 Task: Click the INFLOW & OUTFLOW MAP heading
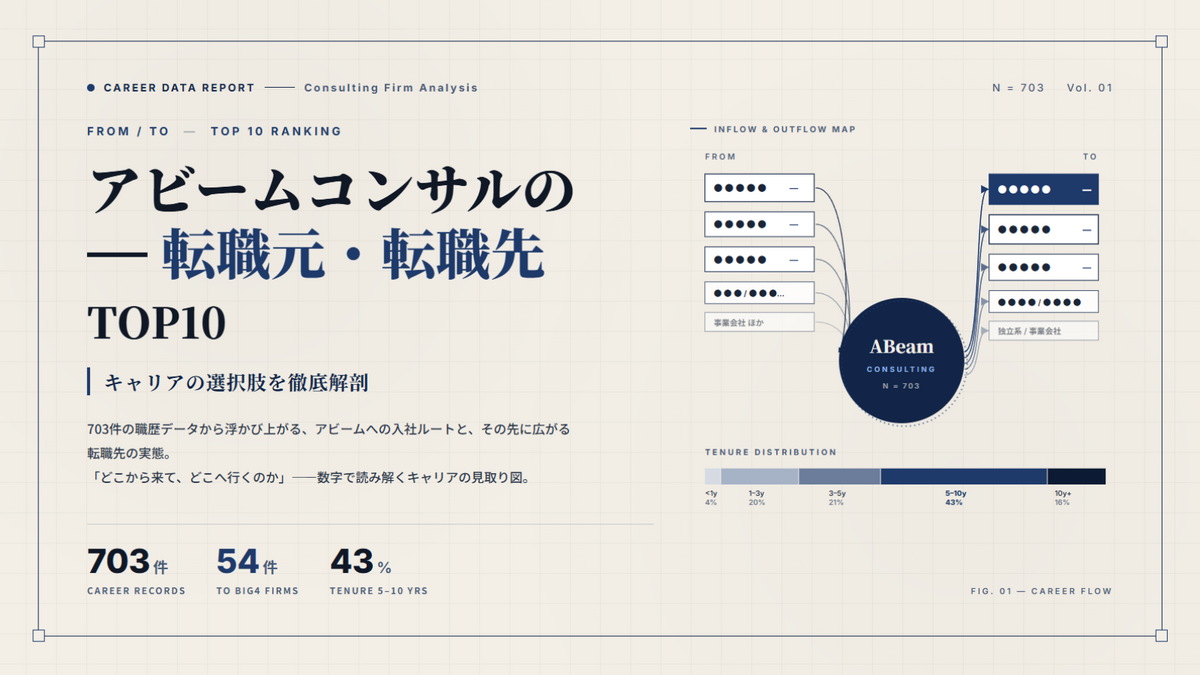pos(785,130)
